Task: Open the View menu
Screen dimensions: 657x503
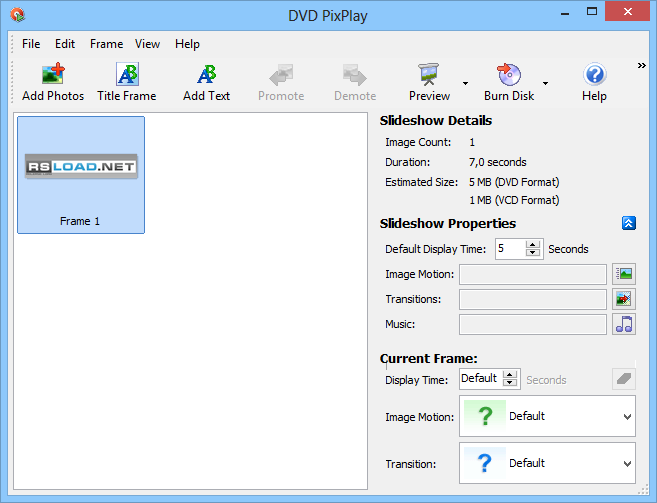Action: pyautogui.click(x=147, y=44)
